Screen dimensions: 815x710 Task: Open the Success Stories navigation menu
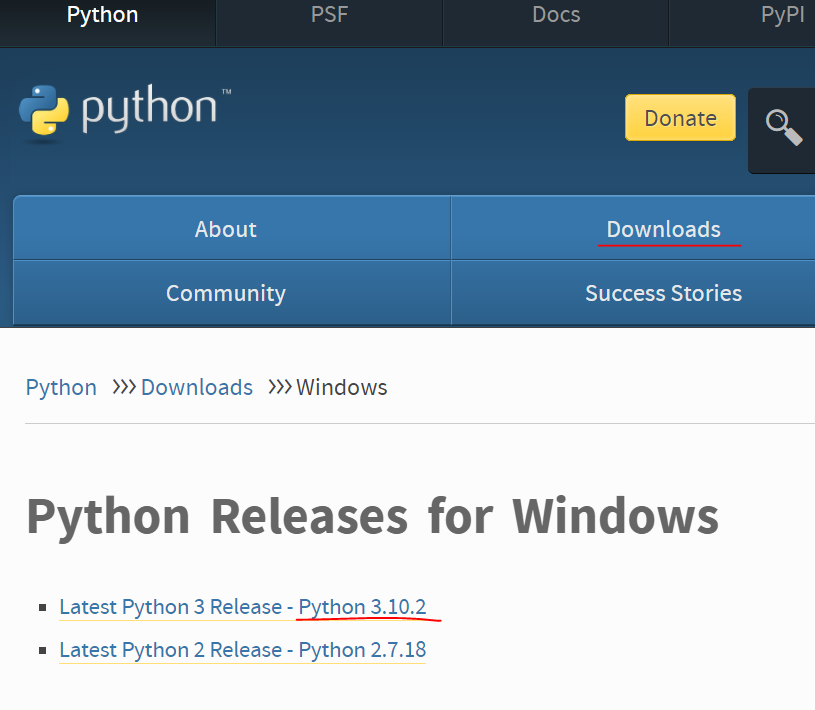coord(663,293)
